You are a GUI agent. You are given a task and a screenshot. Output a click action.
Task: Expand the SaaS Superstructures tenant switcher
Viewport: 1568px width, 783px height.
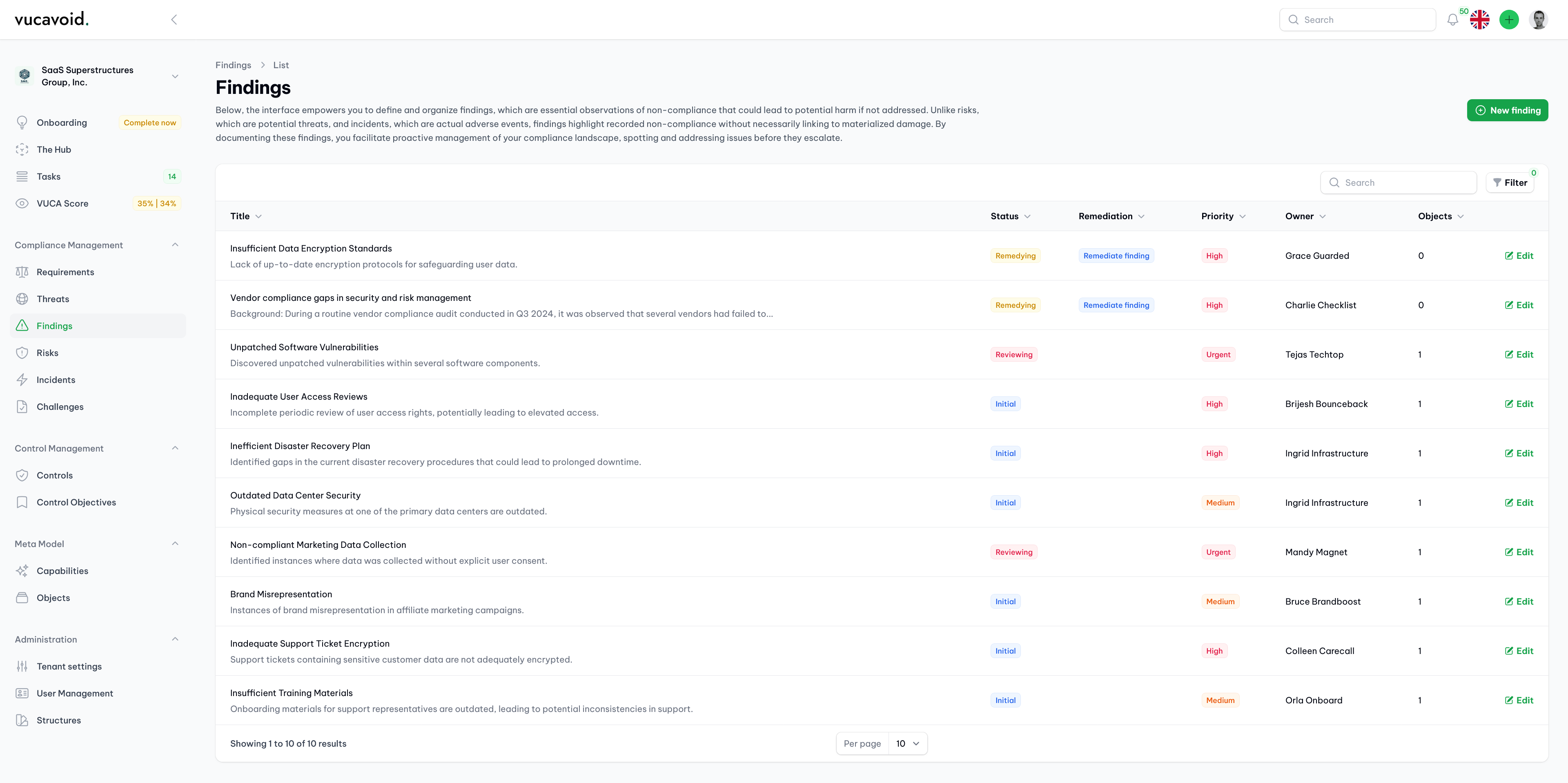(175, 76)
